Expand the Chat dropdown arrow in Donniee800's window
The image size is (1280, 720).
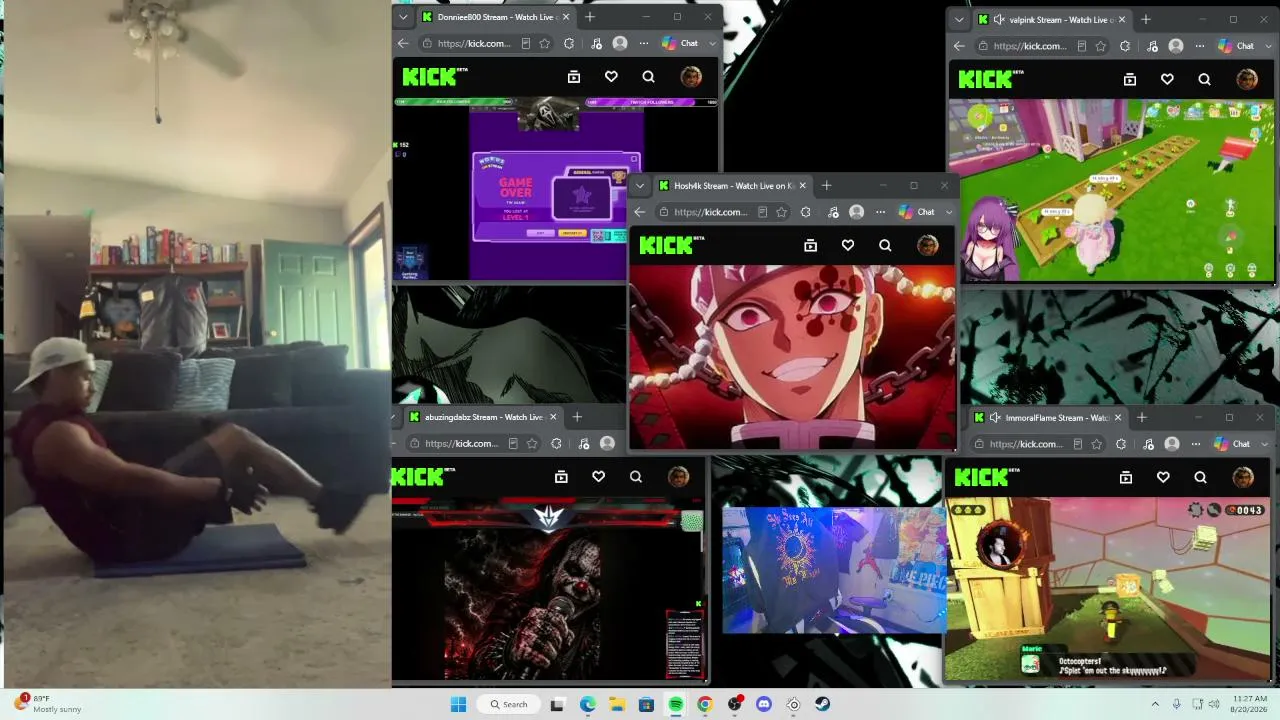point(712,44)
